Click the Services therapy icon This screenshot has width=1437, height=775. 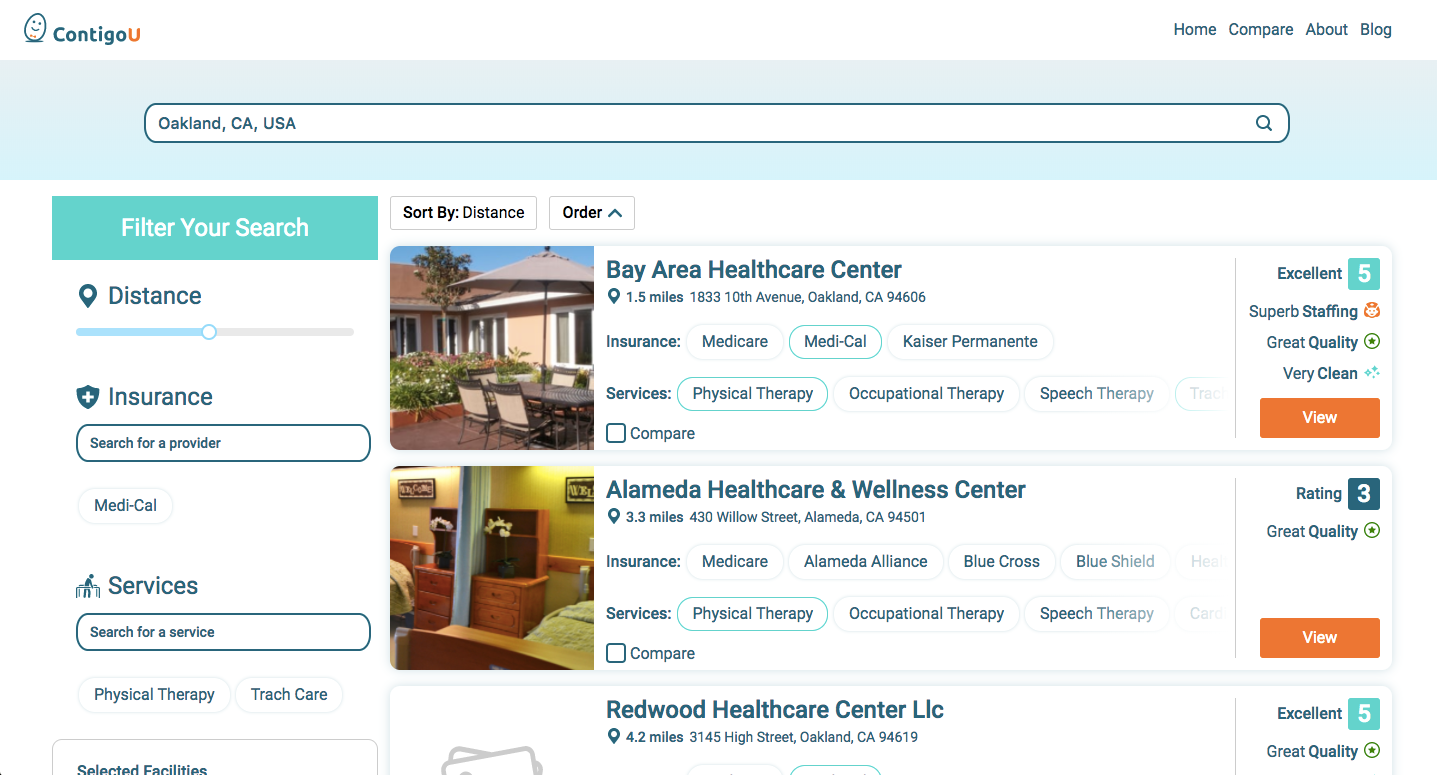(88, 586)
